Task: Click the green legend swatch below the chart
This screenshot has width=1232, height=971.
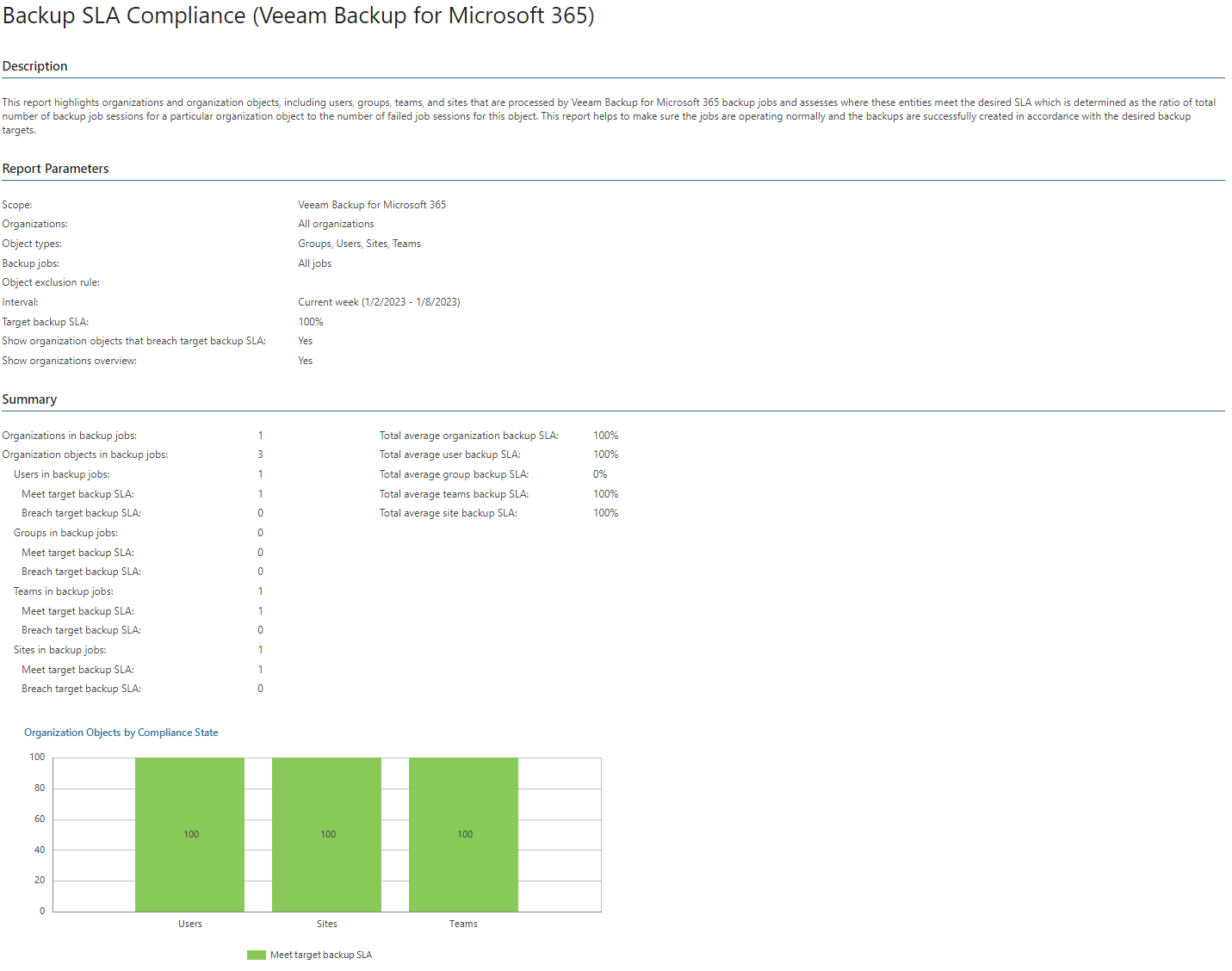Action: pos(256,955)
